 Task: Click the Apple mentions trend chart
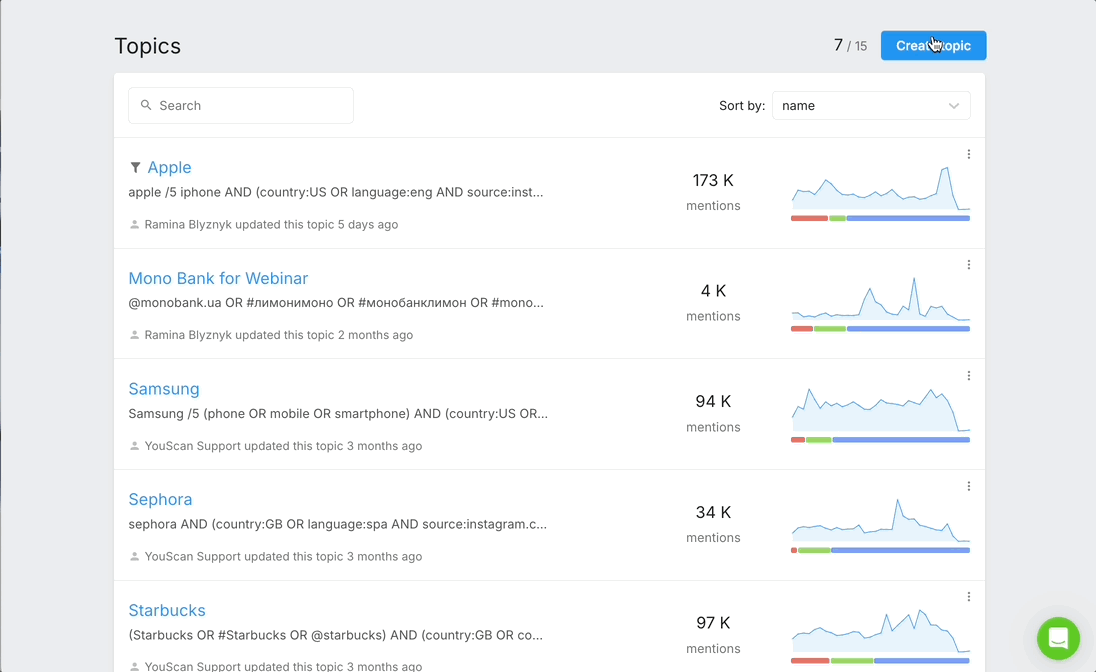(x=880, y=190)
